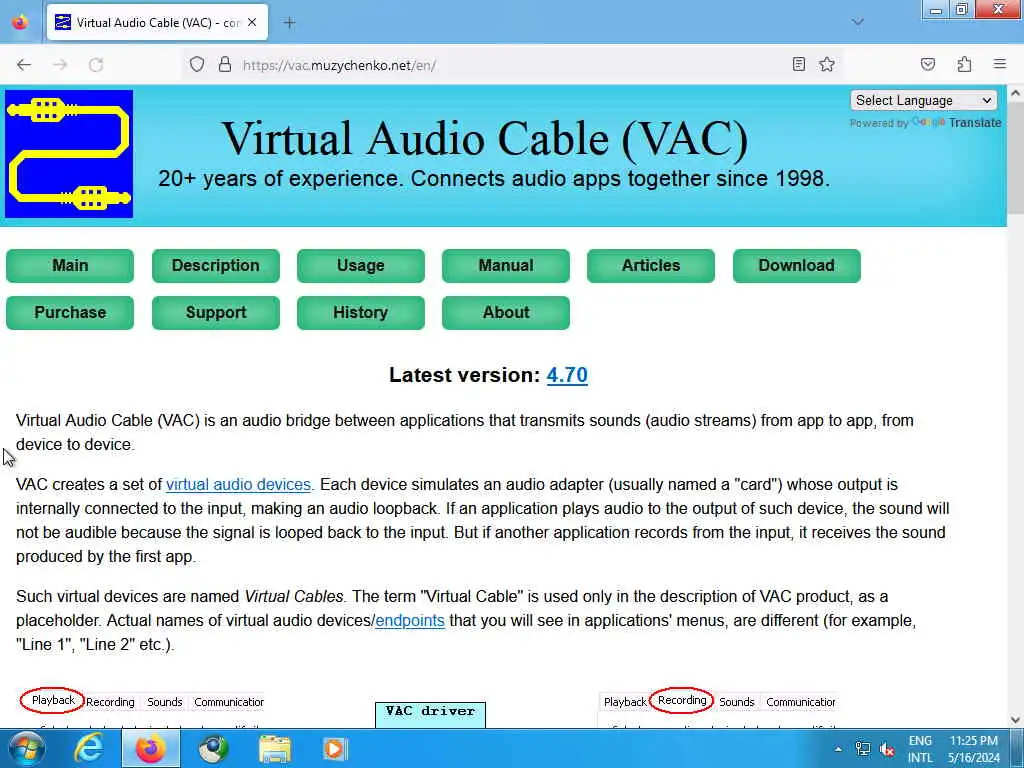Click the network tray icon
This screenshot has height=768, width=1024.
(x=863, y=749)
